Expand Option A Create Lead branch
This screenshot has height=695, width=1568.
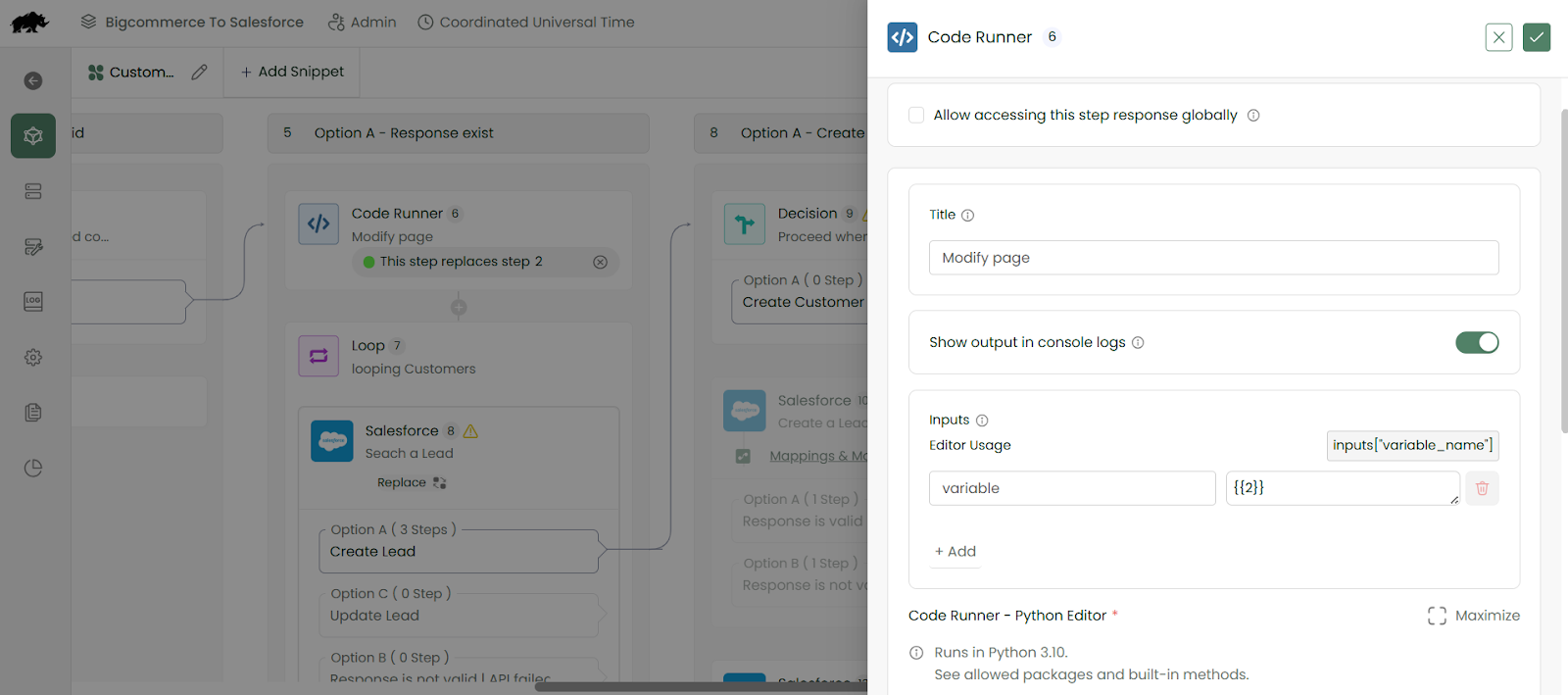click(x=459, y=551)
